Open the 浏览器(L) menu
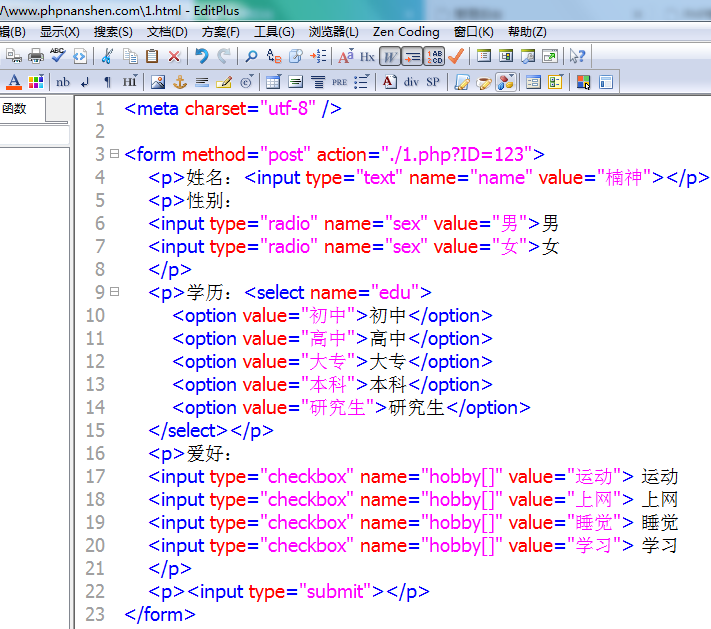Viewport: 711px width, 629px height. (x=333, y=32)
